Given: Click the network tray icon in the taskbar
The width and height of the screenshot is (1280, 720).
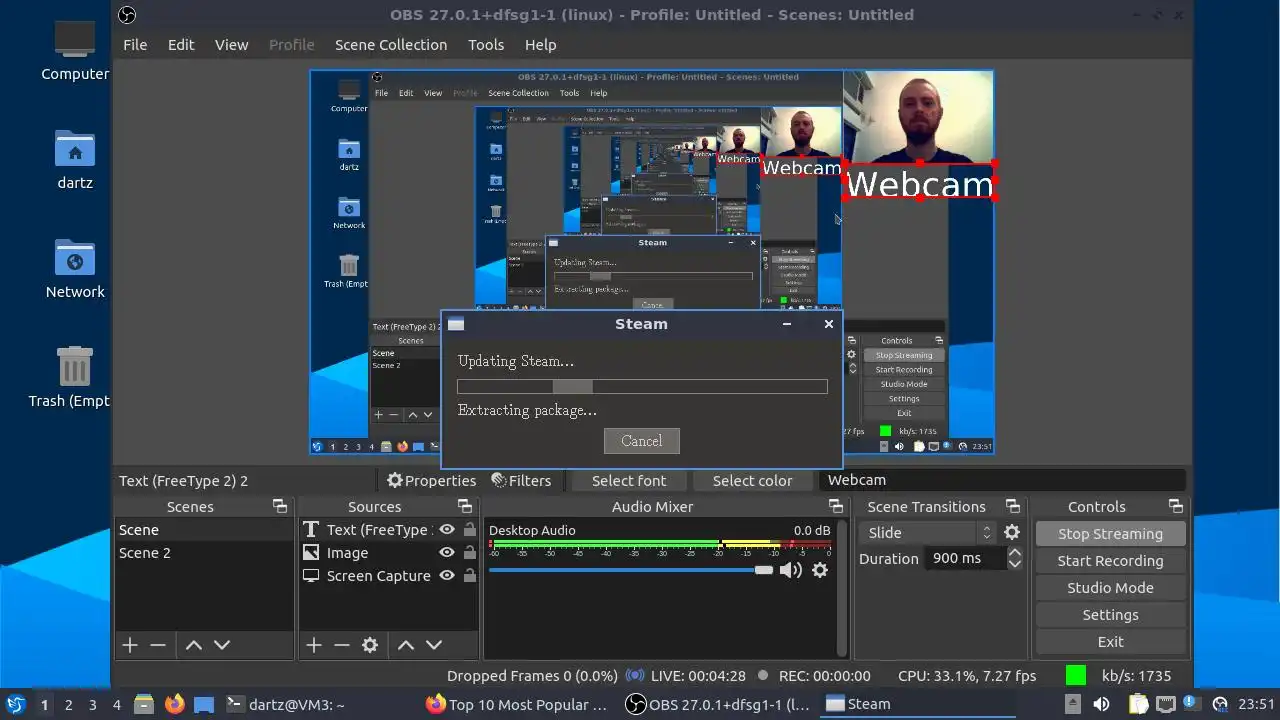Looking at the screenshot, I should point(1164,704).
